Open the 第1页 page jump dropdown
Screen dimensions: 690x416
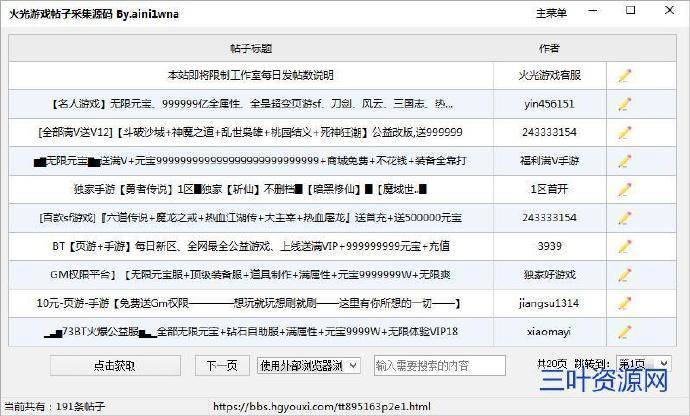click(x=644, y=364)
